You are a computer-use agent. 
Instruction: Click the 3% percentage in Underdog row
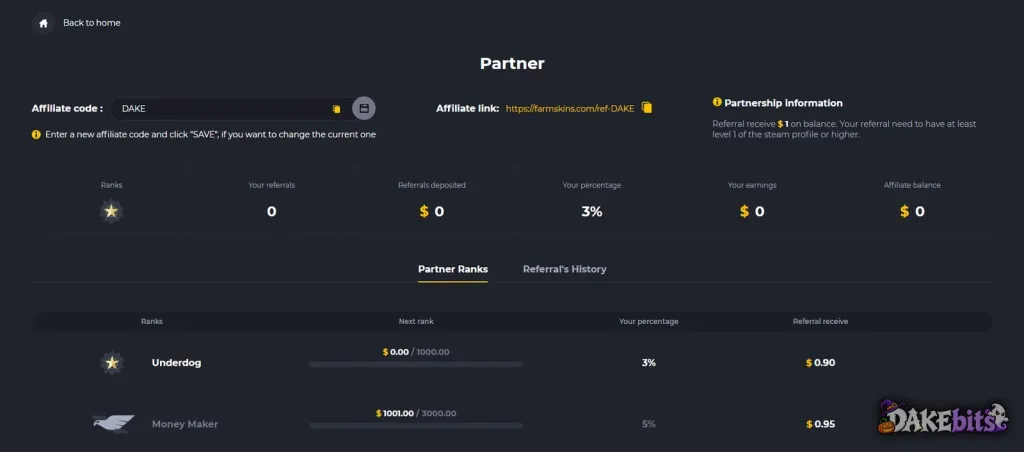[x=648, y=363]
